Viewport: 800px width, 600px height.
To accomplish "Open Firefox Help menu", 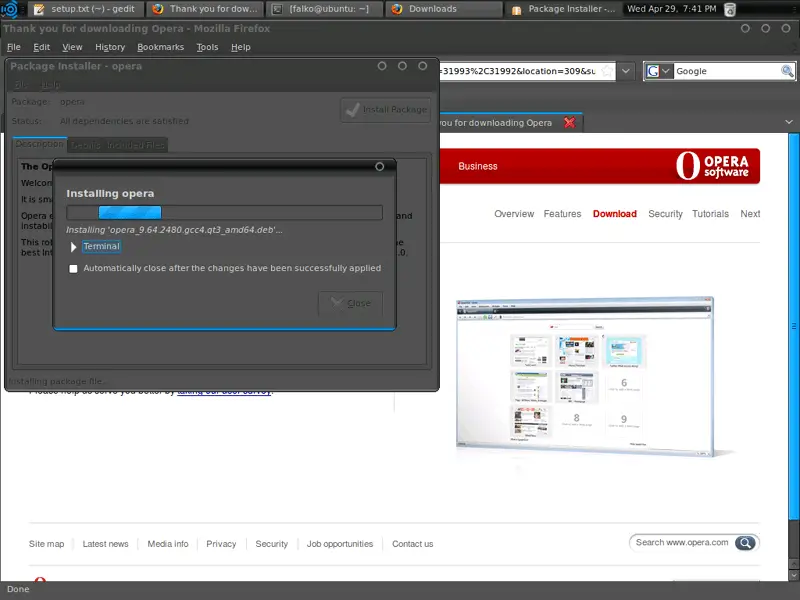I will click(240, 47).
